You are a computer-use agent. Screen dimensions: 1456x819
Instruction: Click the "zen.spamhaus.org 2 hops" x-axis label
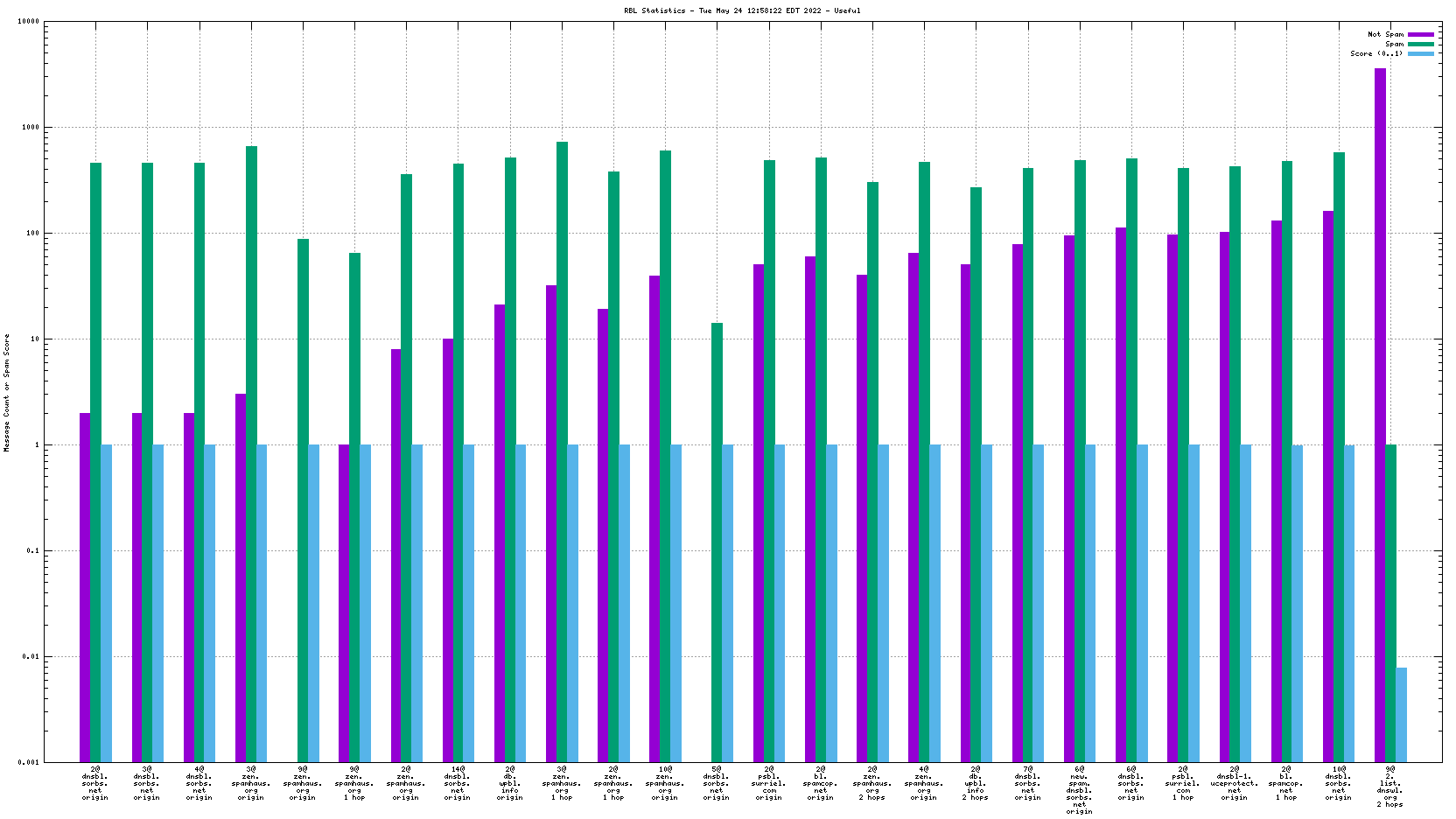872,783
